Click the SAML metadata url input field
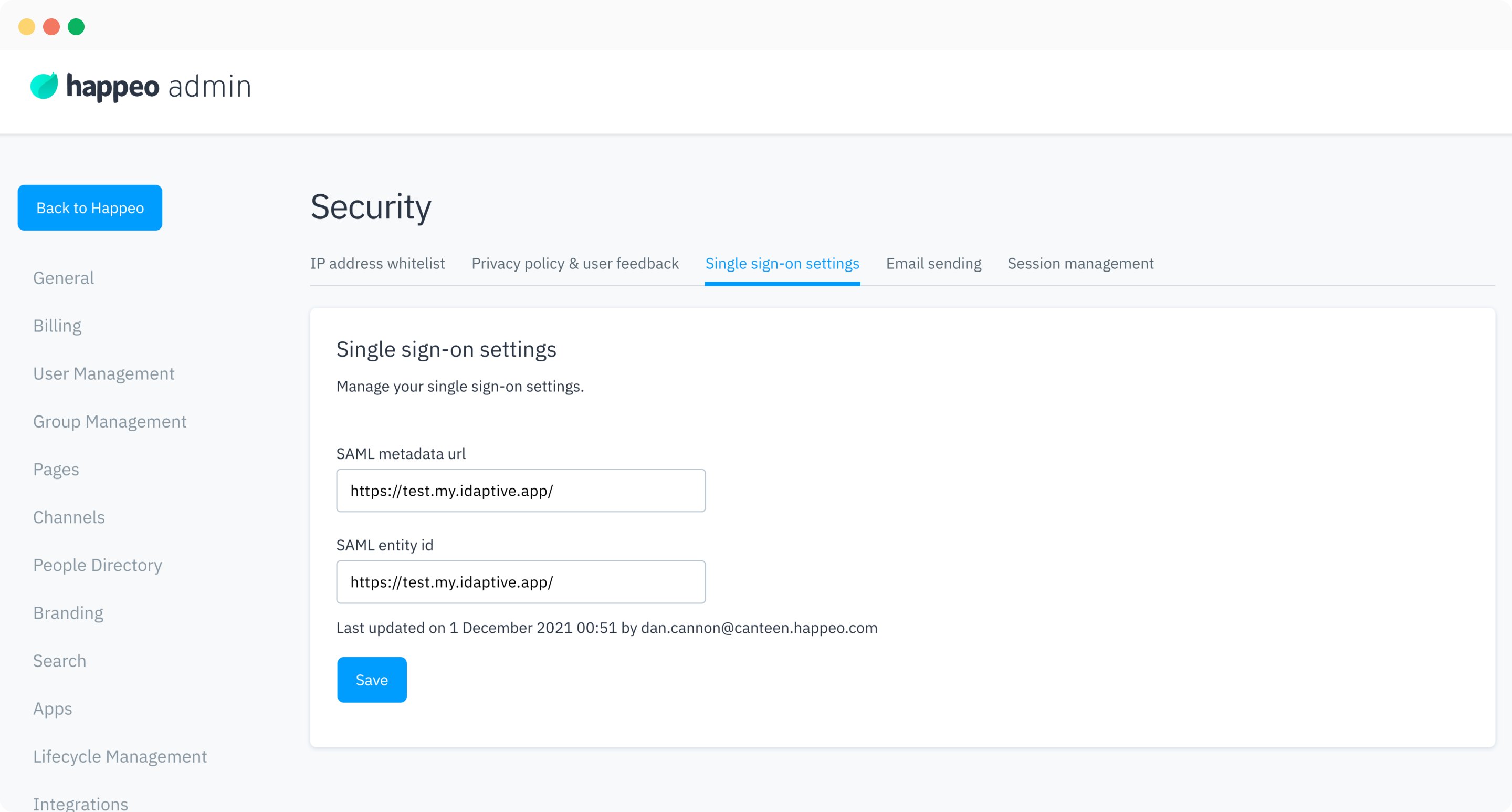Image resolution: width=1512 pixels, height=812 pixels. pyautogui.click(x=521, y=490)
